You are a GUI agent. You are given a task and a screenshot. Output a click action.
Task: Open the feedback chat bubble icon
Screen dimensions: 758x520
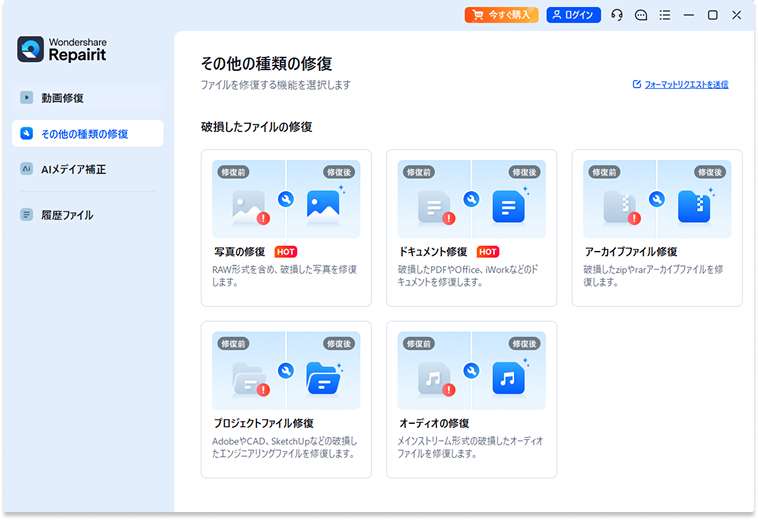[x=641, y=15]
